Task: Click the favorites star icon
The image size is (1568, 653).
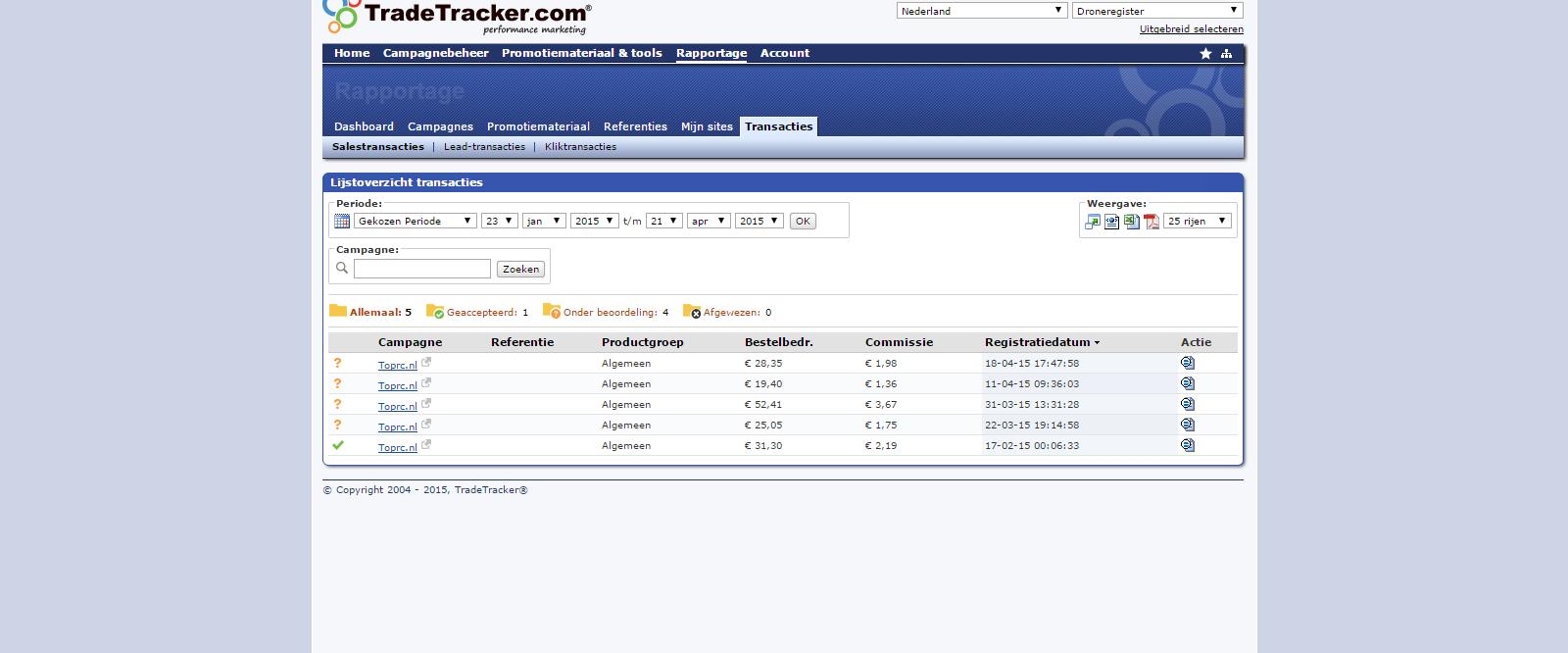Action: 1205,54
